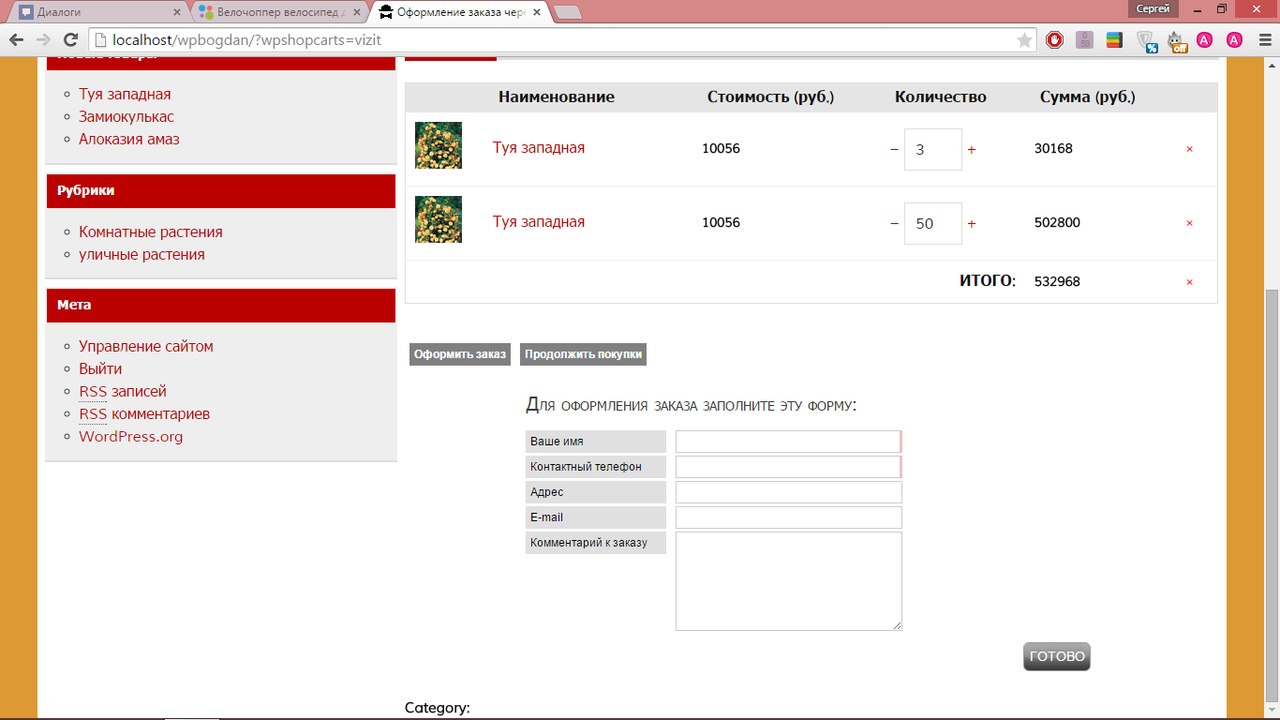Image resolution: width=1280 pixels, height=720 pixels.
Task: Open the colorful striped extension icon
Action: pos(1113,40)
